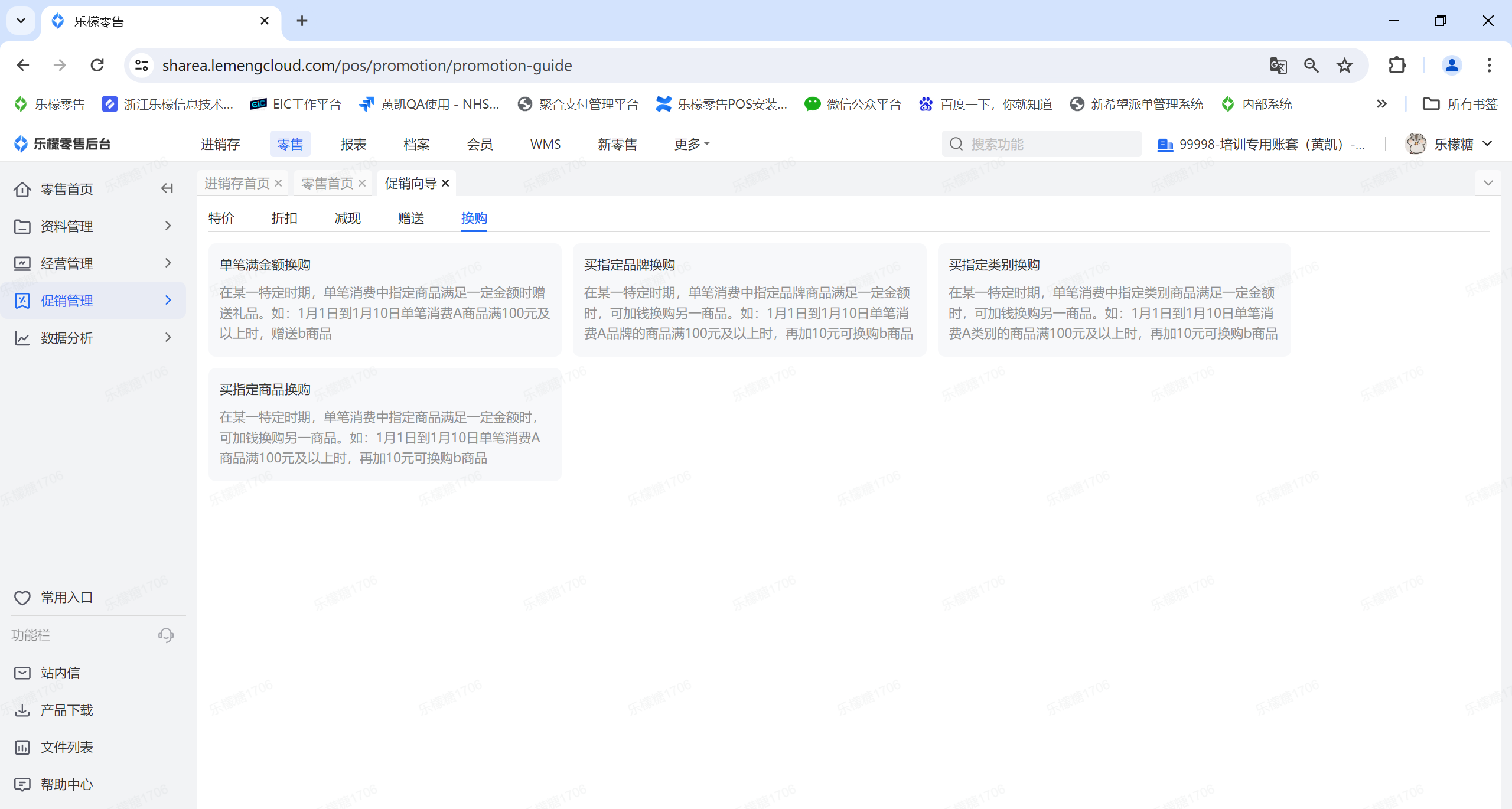Open the 买指定品牌换购 promotion card

click(749, 299)
